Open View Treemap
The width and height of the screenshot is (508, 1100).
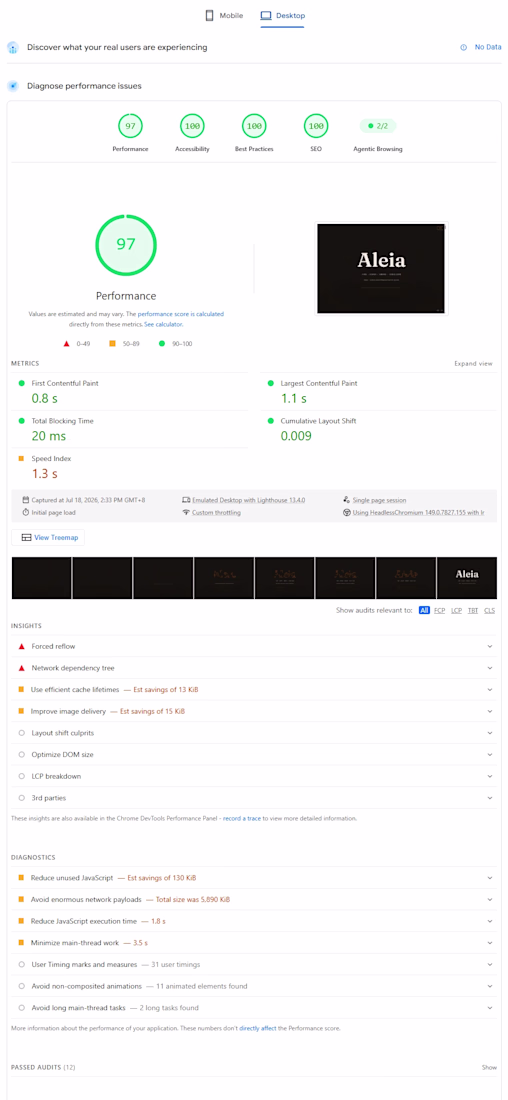point(48,537)
